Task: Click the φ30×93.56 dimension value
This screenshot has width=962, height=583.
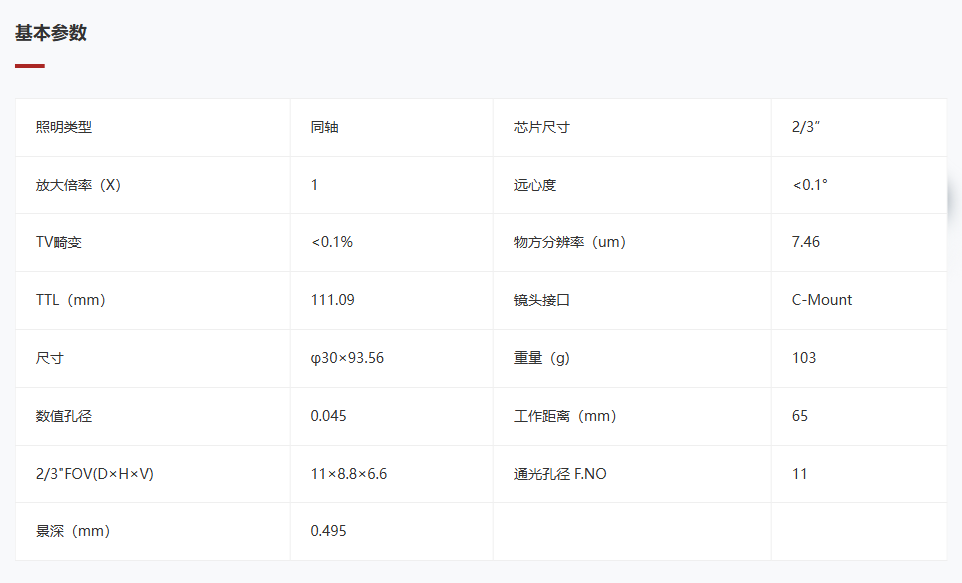Action: pyautogui.click(x=347, y=358)
